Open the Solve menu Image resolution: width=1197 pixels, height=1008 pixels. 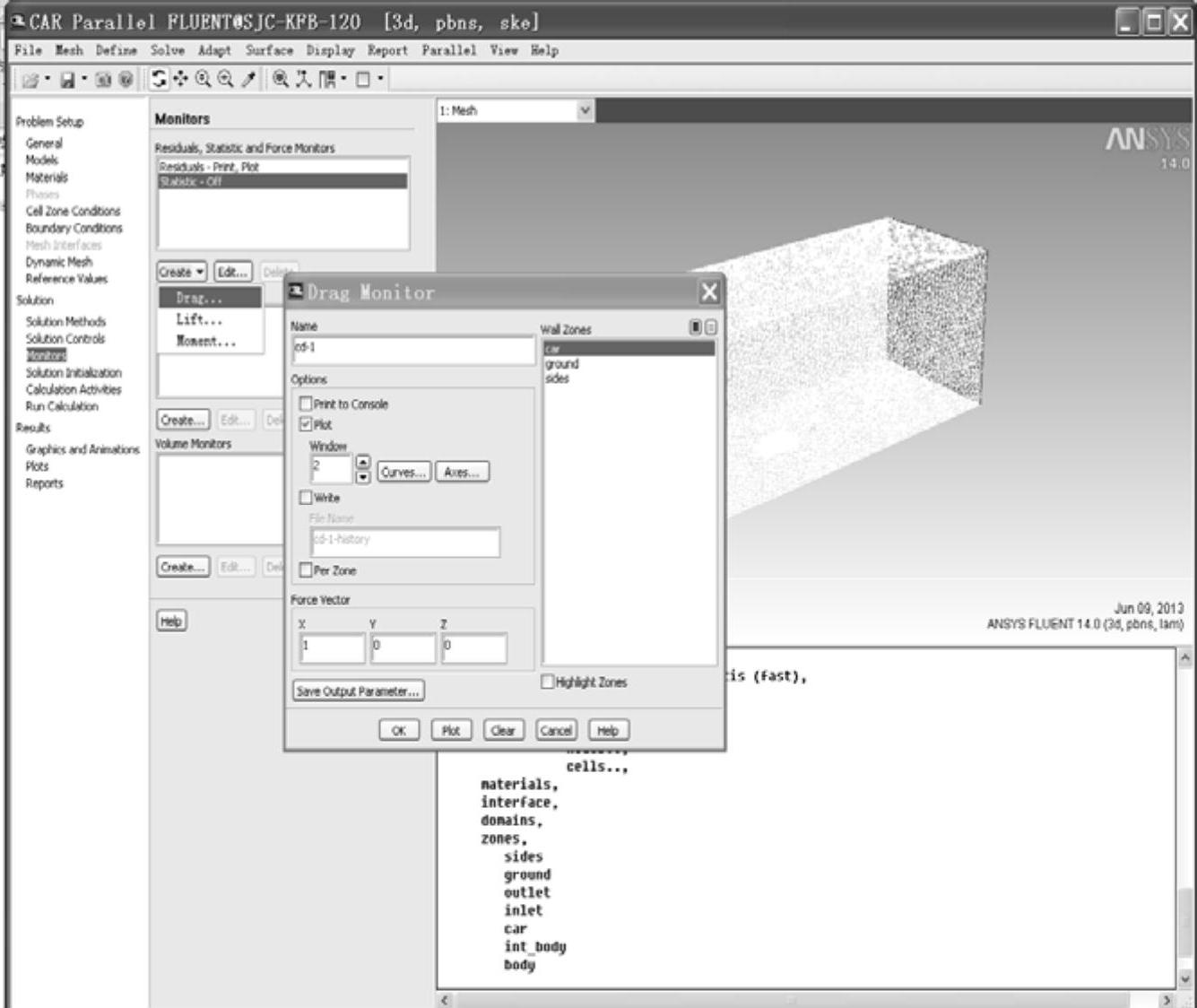tap(167, 50)
